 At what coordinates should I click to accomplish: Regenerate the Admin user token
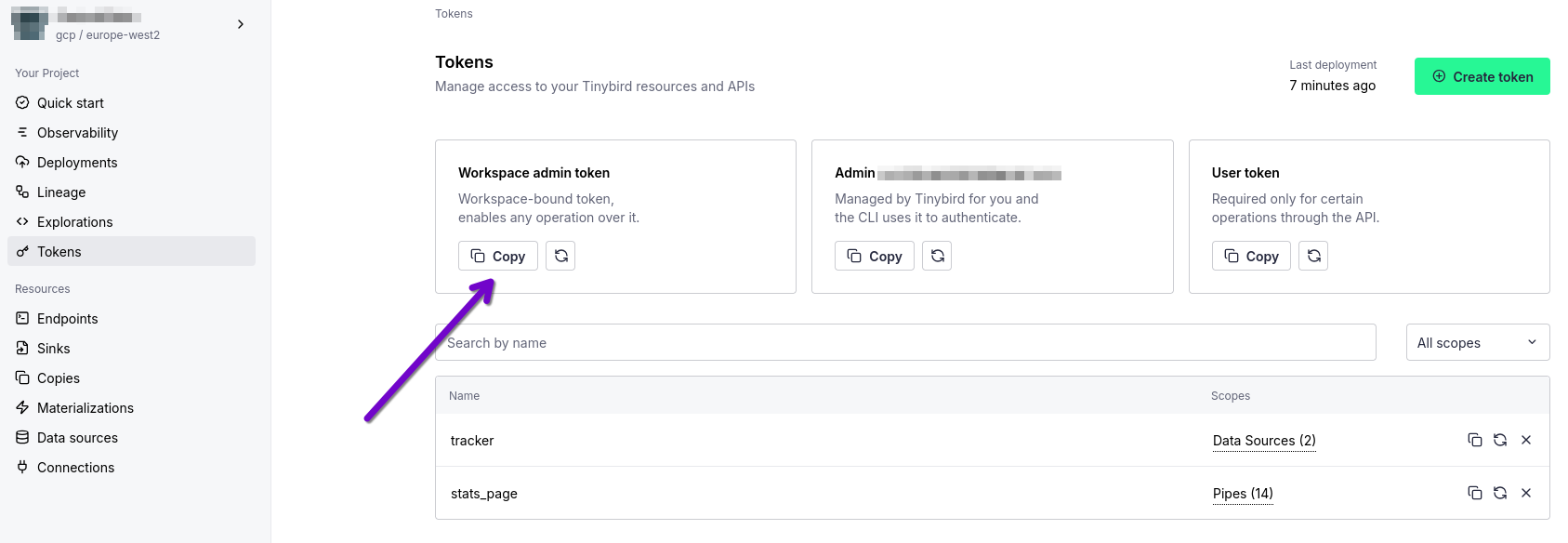[x=937, y=256]
